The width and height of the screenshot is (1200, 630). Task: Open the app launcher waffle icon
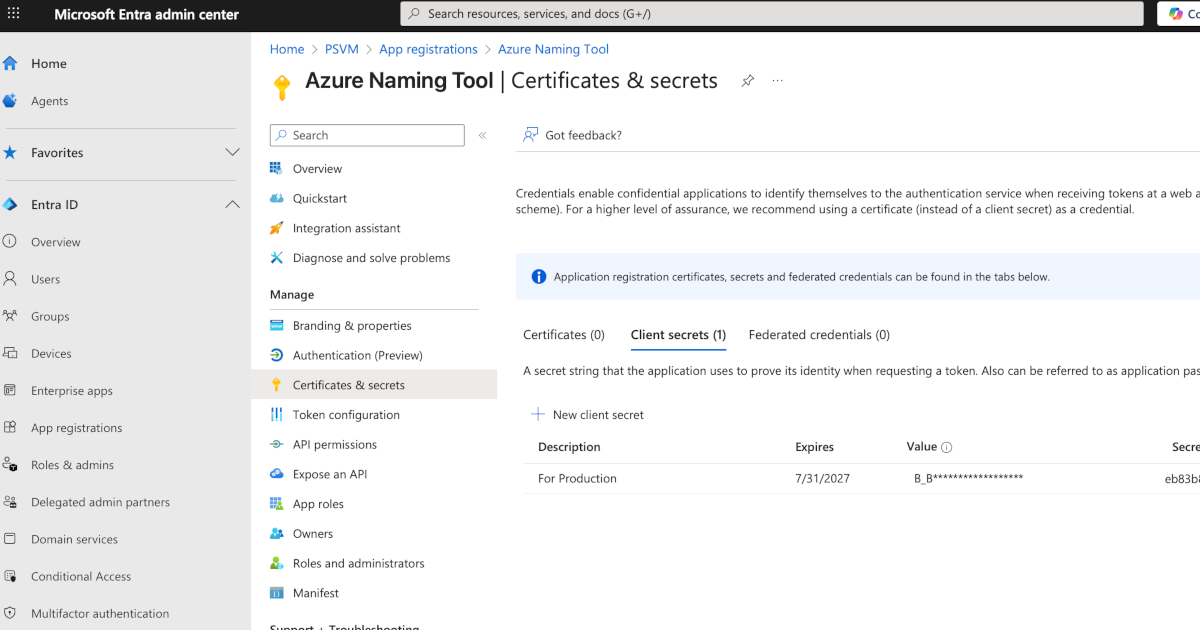point(13,14)
